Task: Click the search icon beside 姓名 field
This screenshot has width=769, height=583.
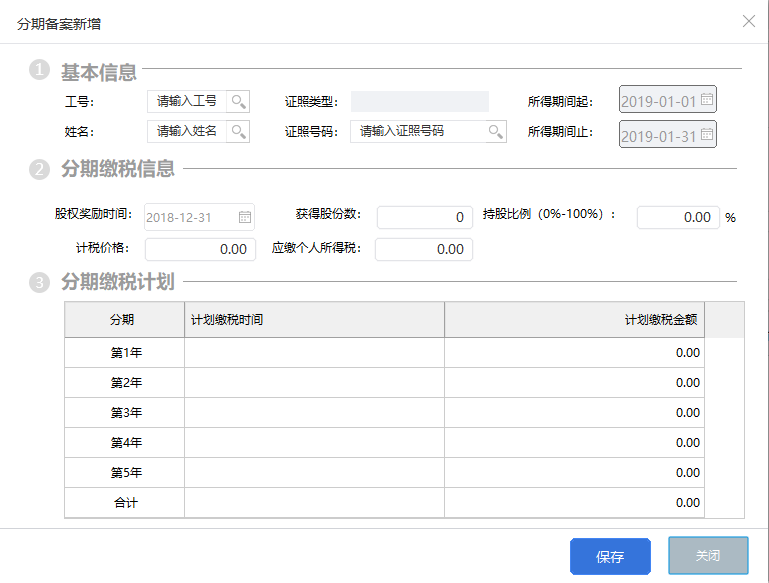Action: [x=238, y=131]
